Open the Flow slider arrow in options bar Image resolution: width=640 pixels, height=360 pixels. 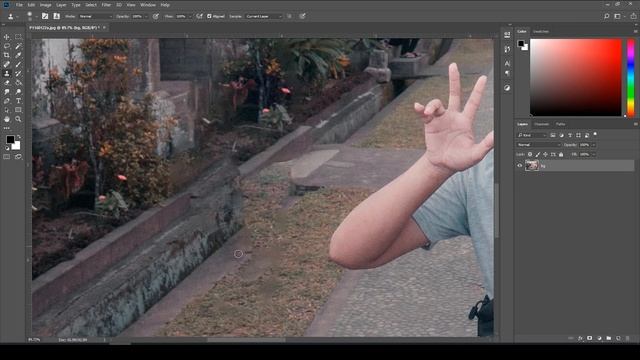pos(190,17)
